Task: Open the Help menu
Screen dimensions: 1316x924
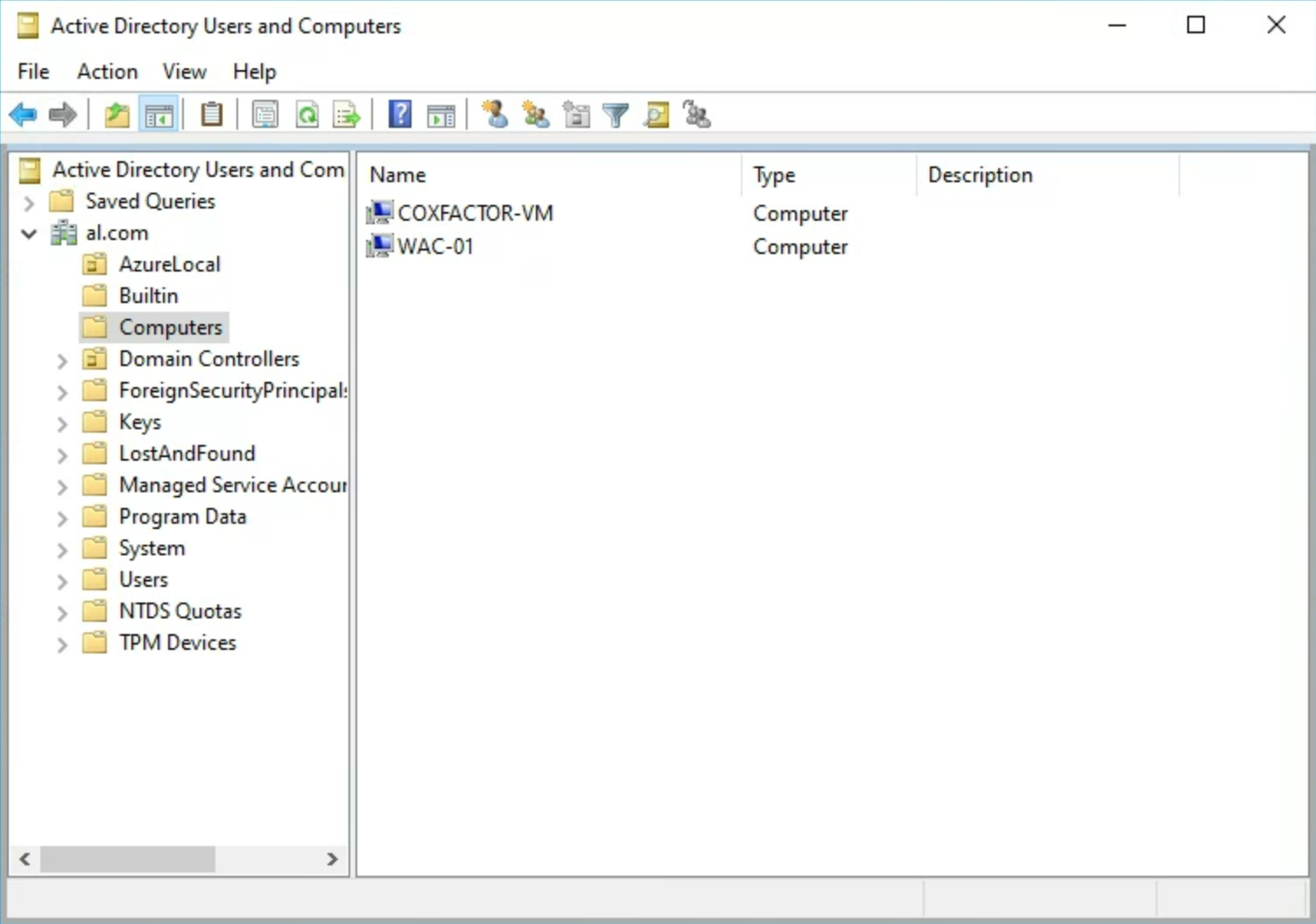Action: coord(254,71)
